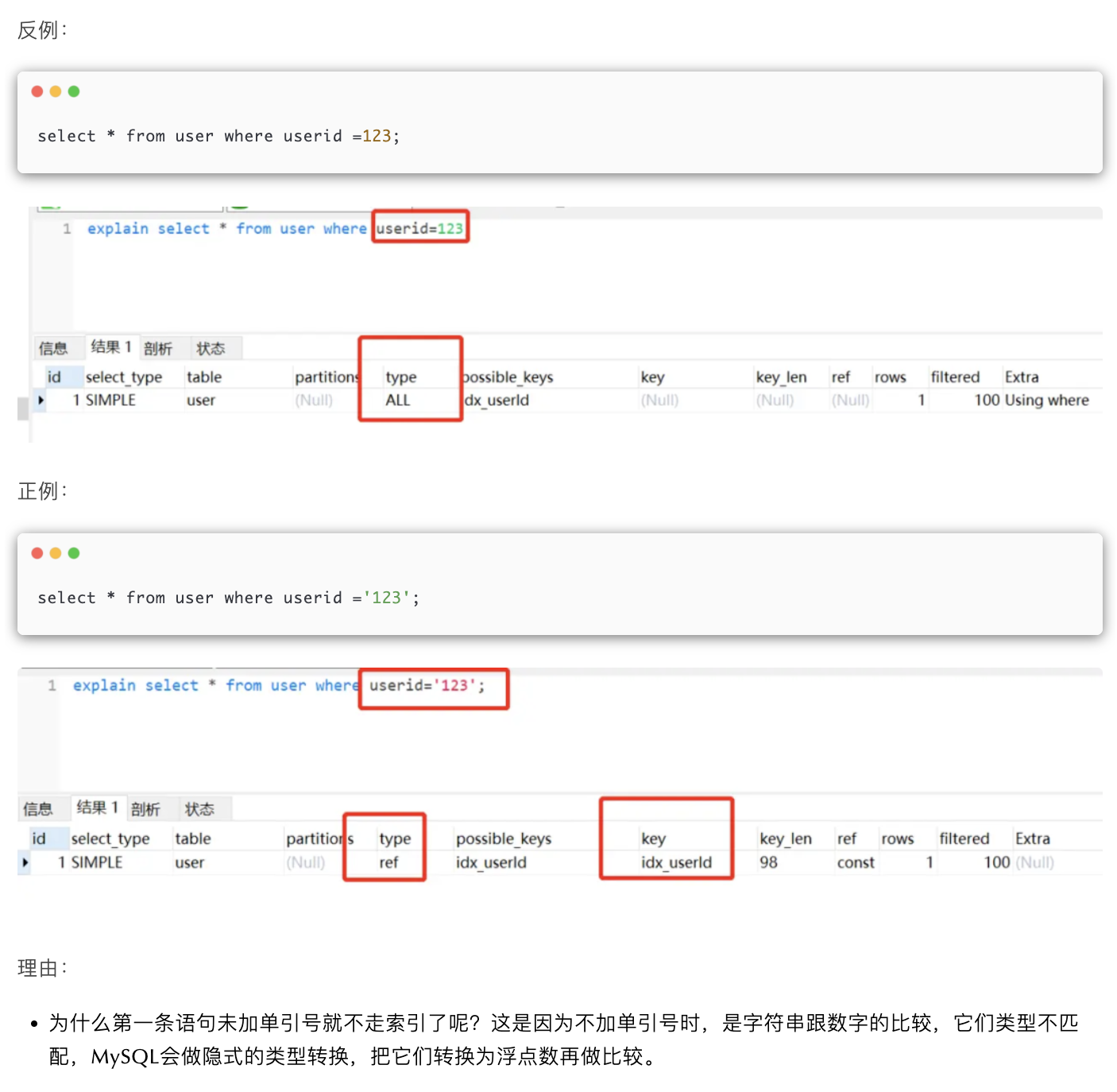Select the ref cell in the type column
The image size is (1117, 1092).
388,862
